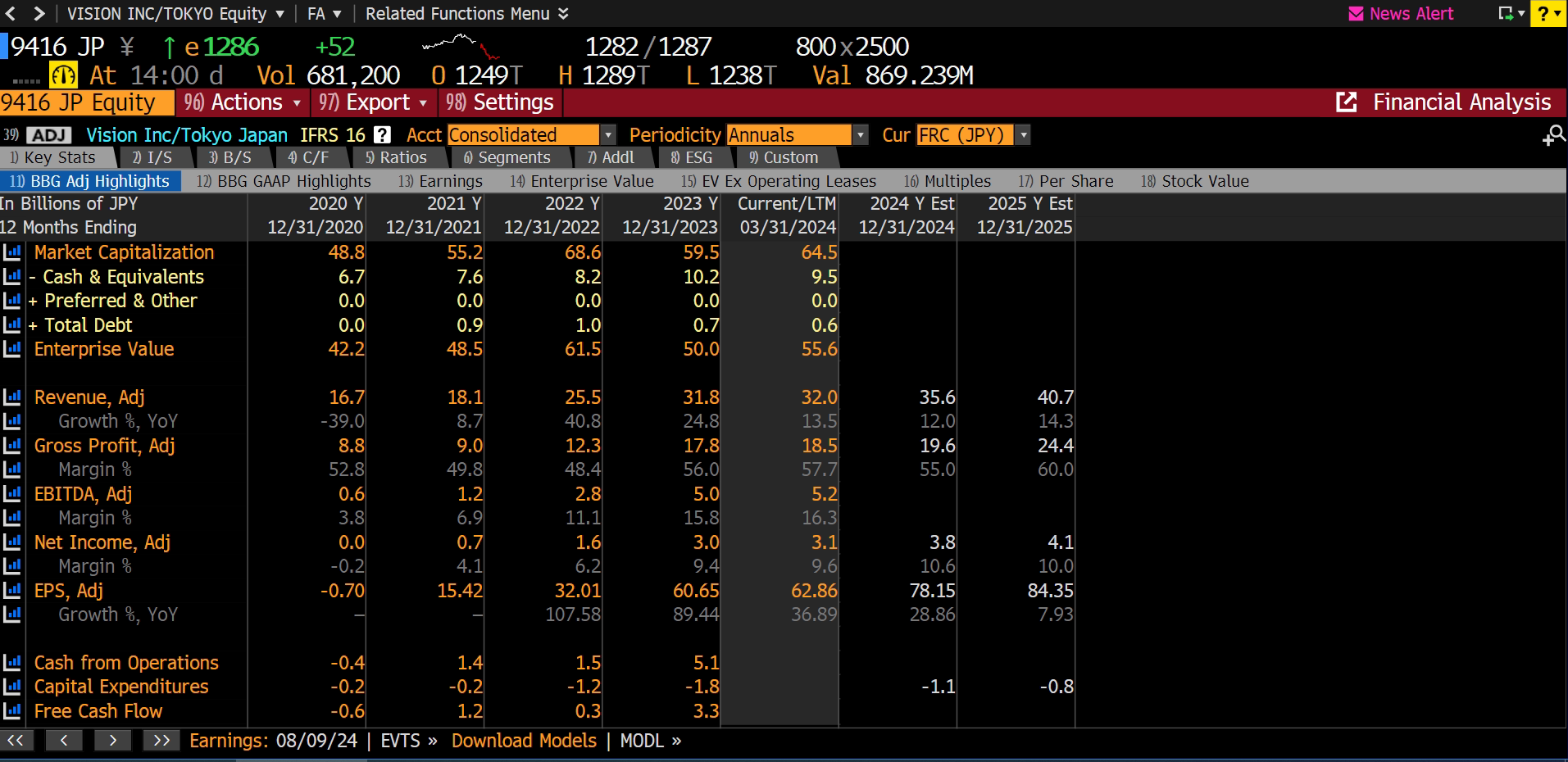Select the Stock Value subtab
Viewport: 1568px width, 762px height.
tap(1195, 181)
